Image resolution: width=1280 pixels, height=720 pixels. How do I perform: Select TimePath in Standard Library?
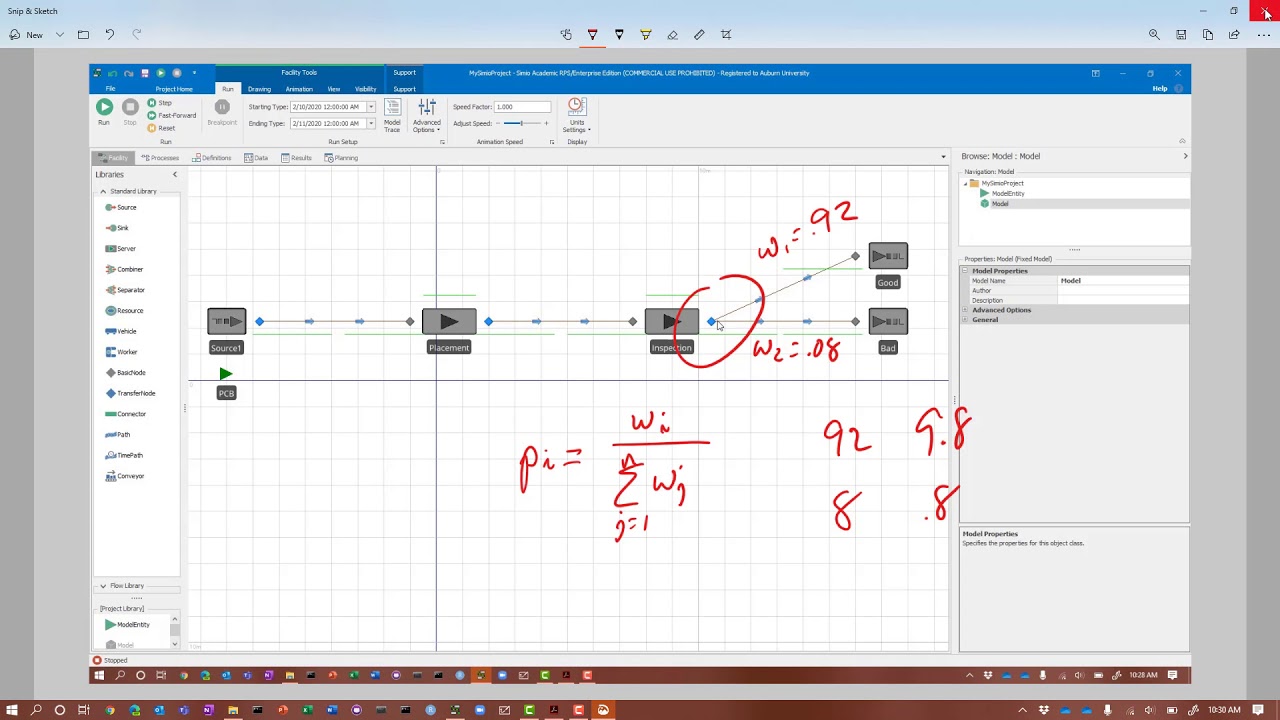(124, 455)
